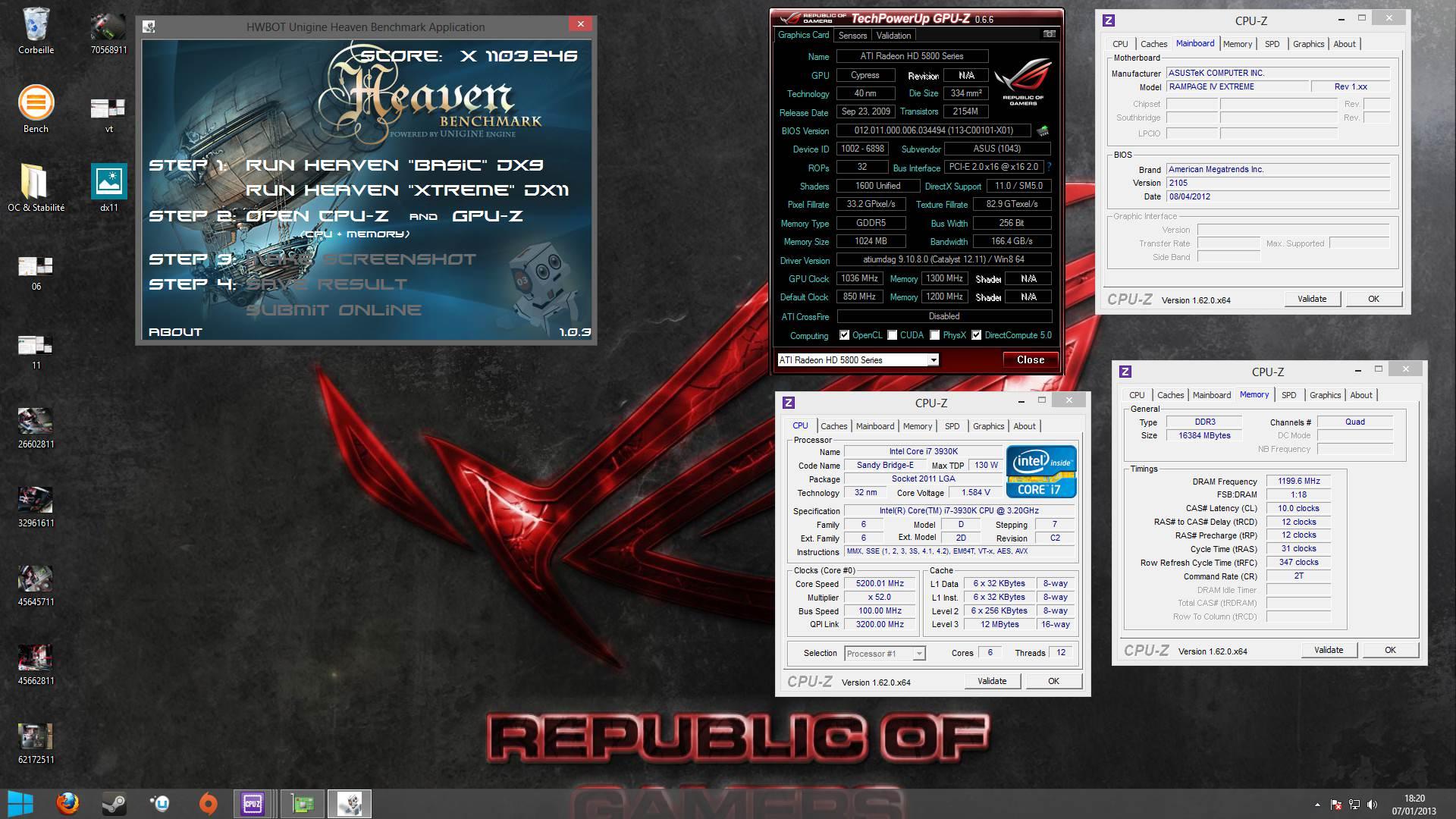The image size is (1456, 819).
Task: Switch to GPU-Z Sensors tab
Action: pyautogui.click(x=852, y=36)
